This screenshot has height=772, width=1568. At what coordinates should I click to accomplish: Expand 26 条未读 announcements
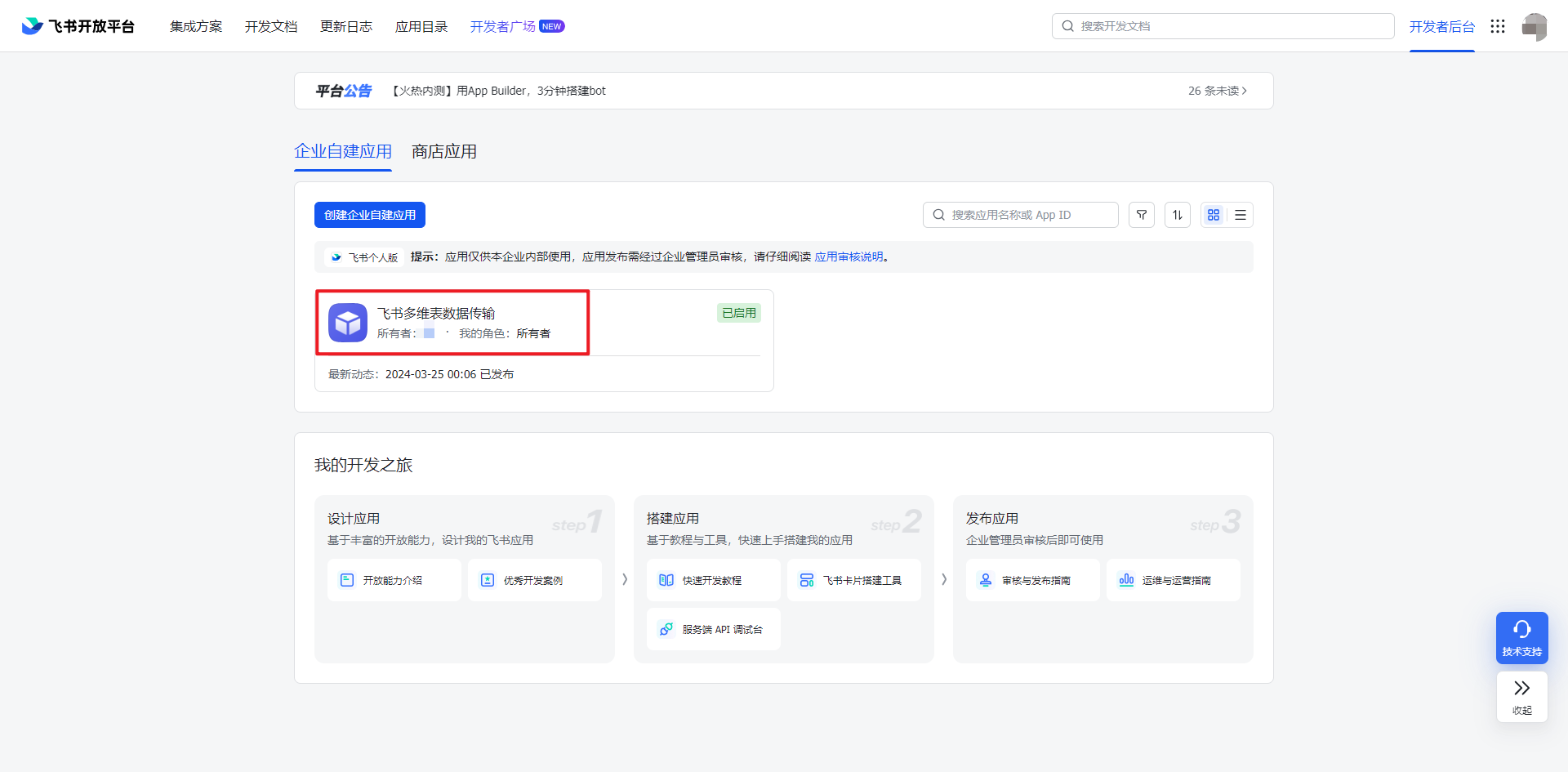1218,91
